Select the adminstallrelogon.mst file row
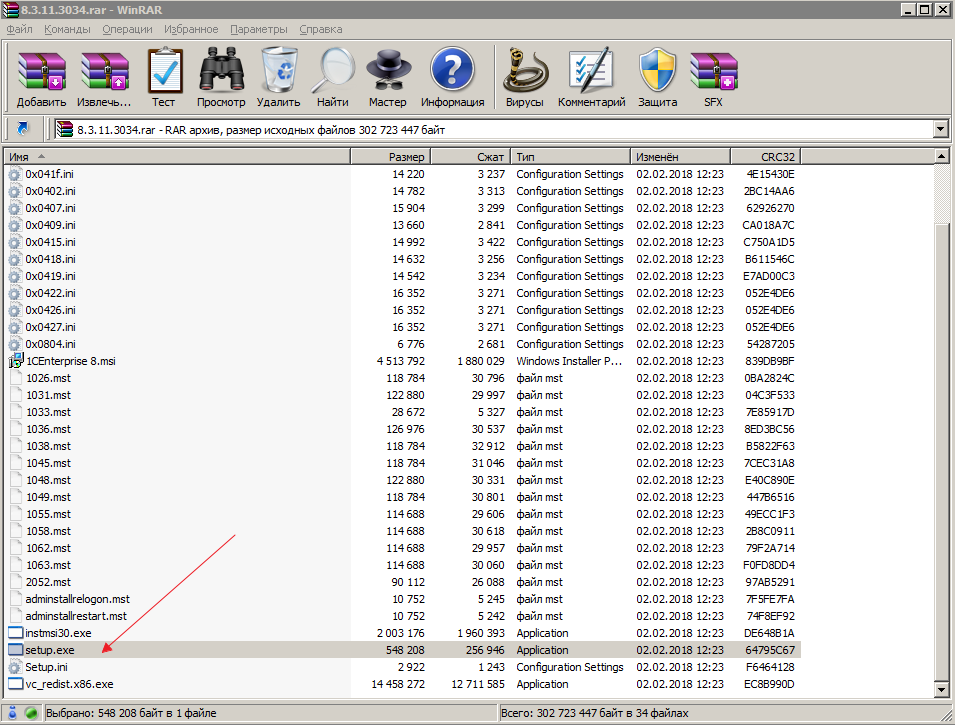Viewport: 955px width, 725px height. 403,599
